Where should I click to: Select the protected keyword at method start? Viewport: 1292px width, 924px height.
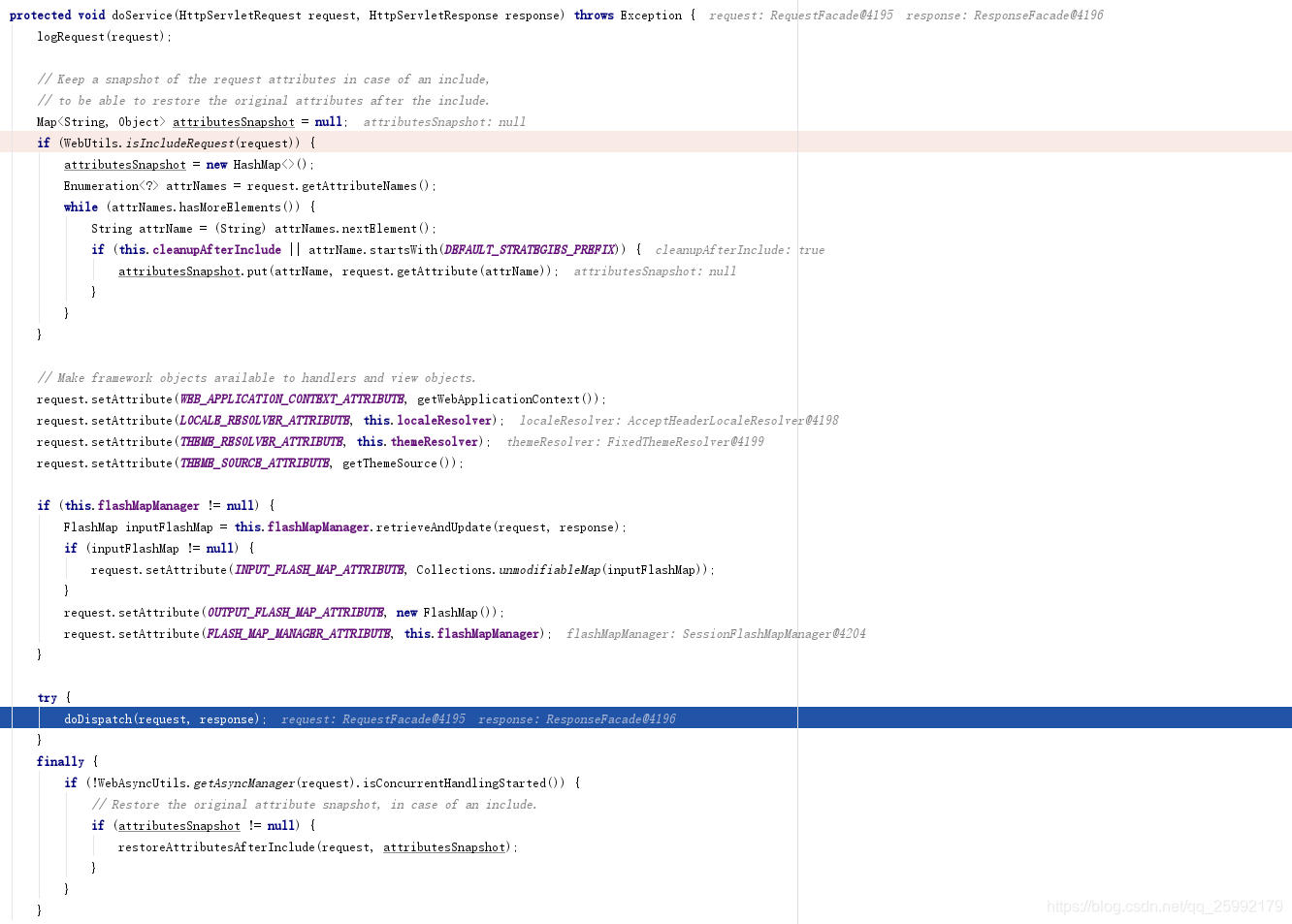(40, 16)
